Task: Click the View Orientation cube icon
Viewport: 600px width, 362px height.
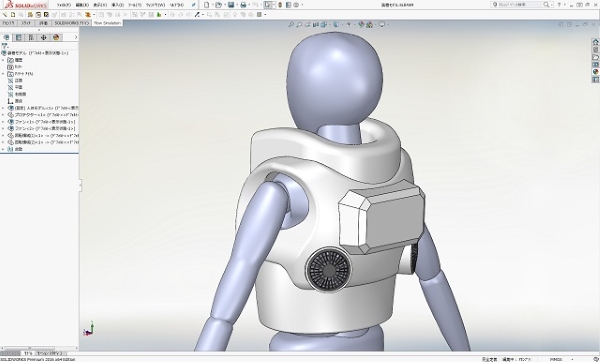Action: (324, 24)
